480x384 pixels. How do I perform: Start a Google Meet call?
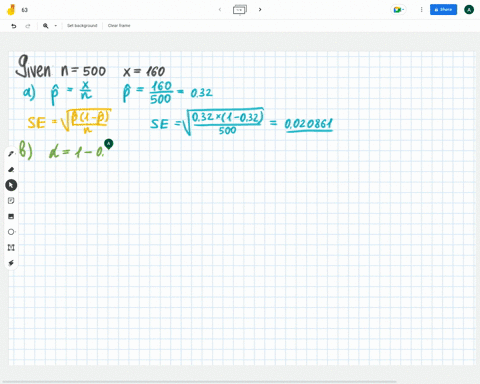[x=398, y=10]
